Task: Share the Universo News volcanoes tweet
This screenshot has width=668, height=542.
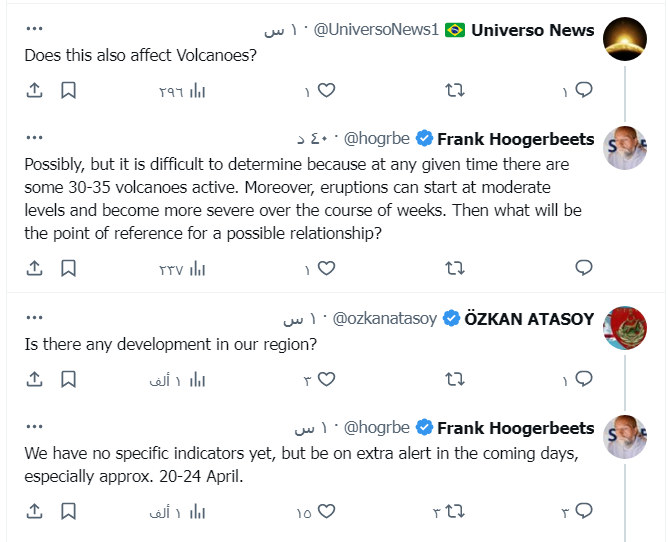Action: click(34, 91)
